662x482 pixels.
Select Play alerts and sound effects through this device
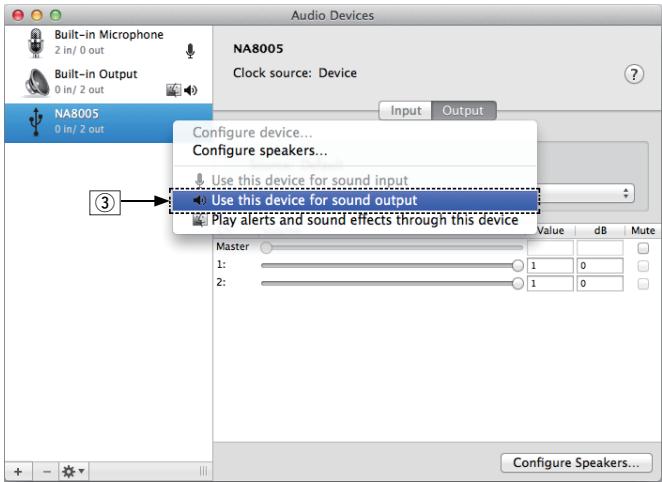click(x=355, y=220)
